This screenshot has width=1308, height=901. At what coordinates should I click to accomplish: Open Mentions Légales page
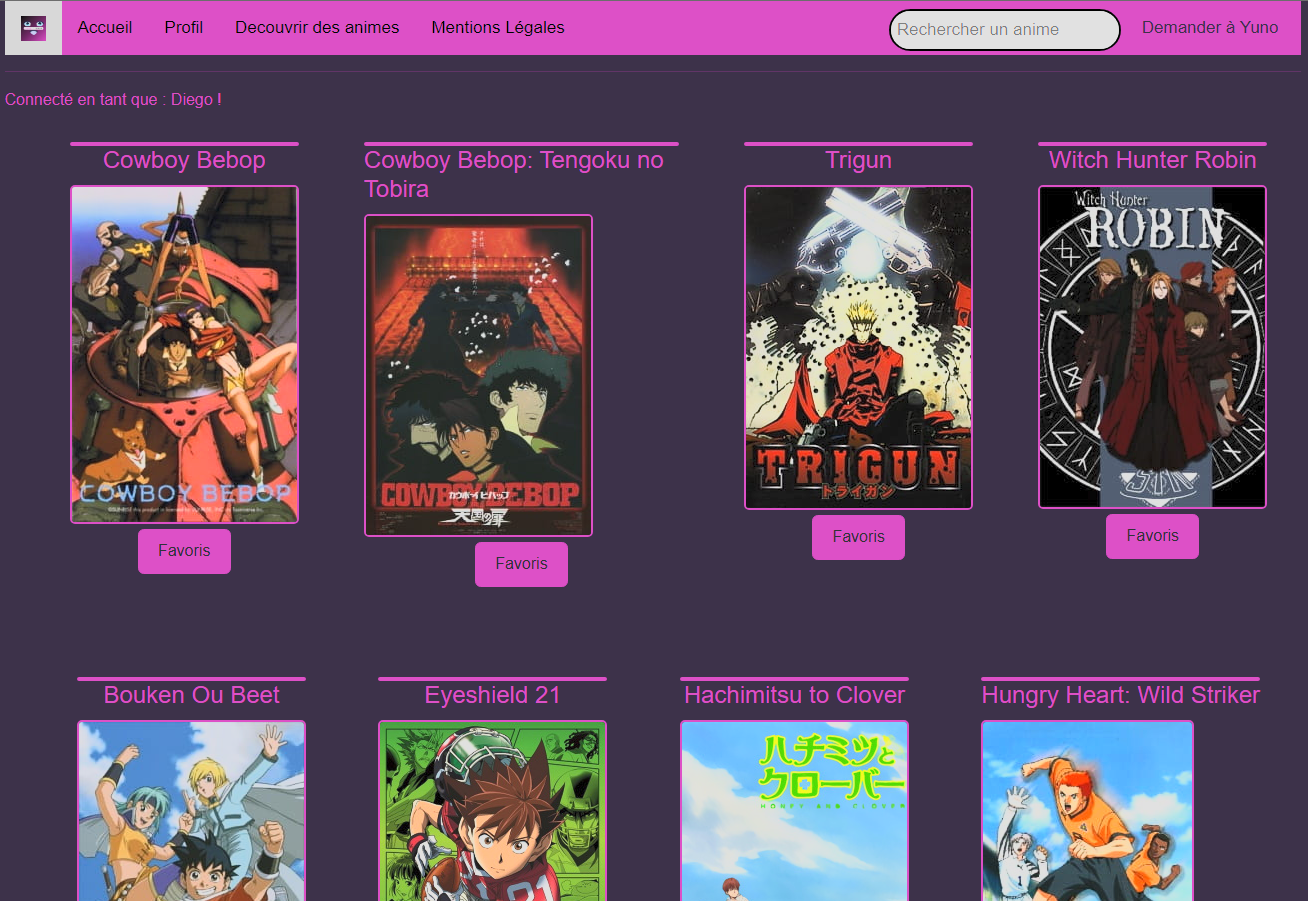click(498, 28)
